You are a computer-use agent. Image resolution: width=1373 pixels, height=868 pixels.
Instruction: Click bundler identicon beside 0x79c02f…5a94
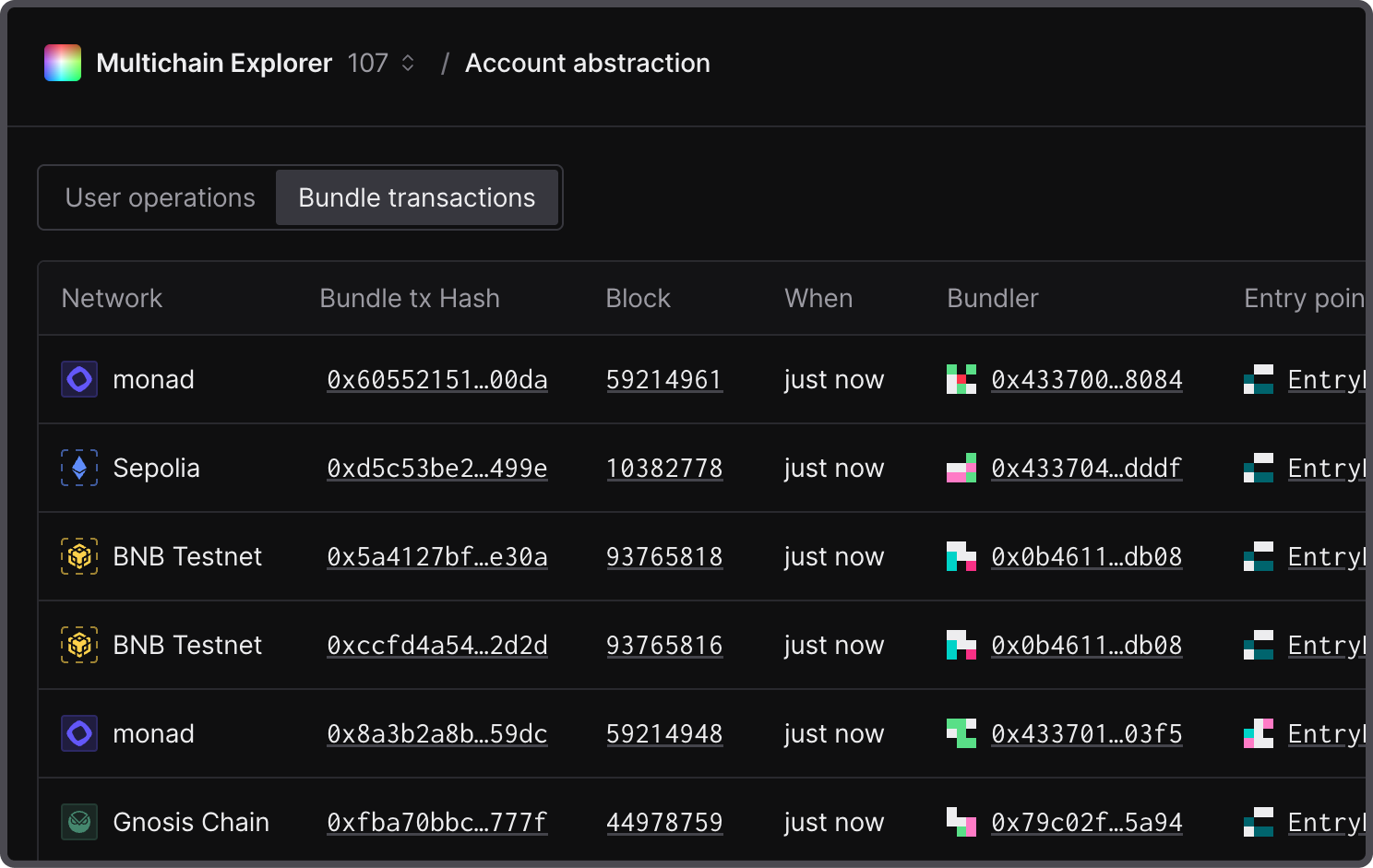961,822
